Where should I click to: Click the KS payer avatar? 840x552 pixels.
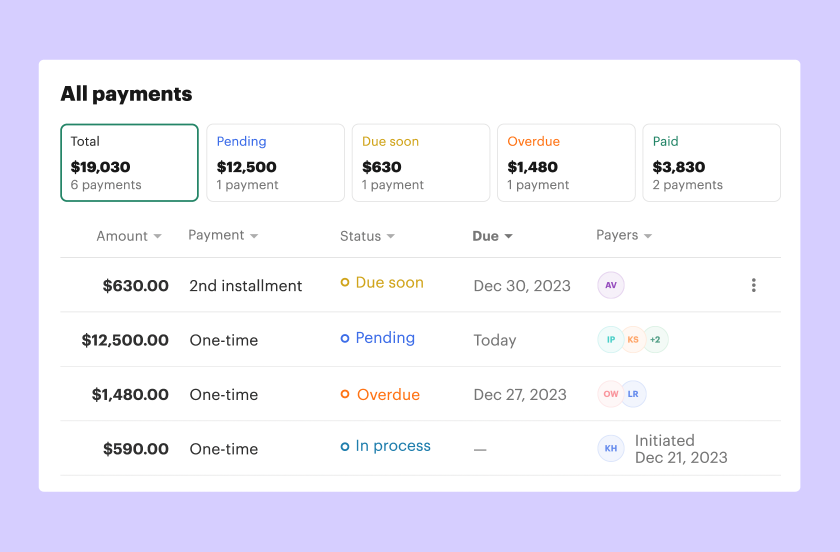click(633, 340)
